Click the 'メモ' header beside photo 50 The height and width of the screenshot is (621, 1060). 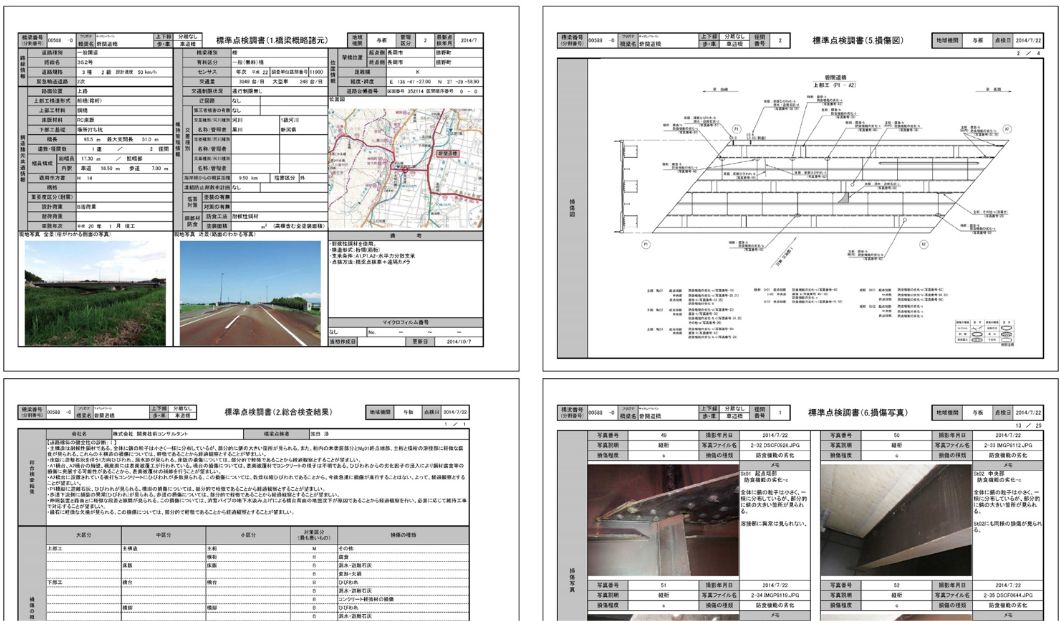[1008, 466]
